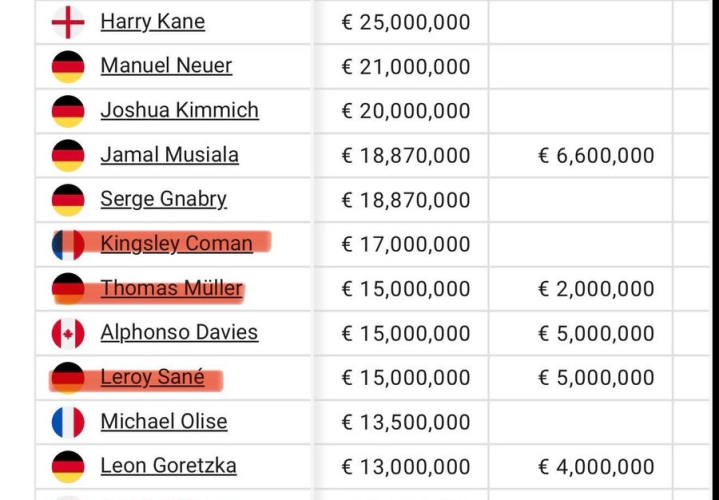Image resolution: width=719 pixels, height=500 pixels.
Task: Click the German flag beside Leon Goretzka
Action: click(68, 467)
